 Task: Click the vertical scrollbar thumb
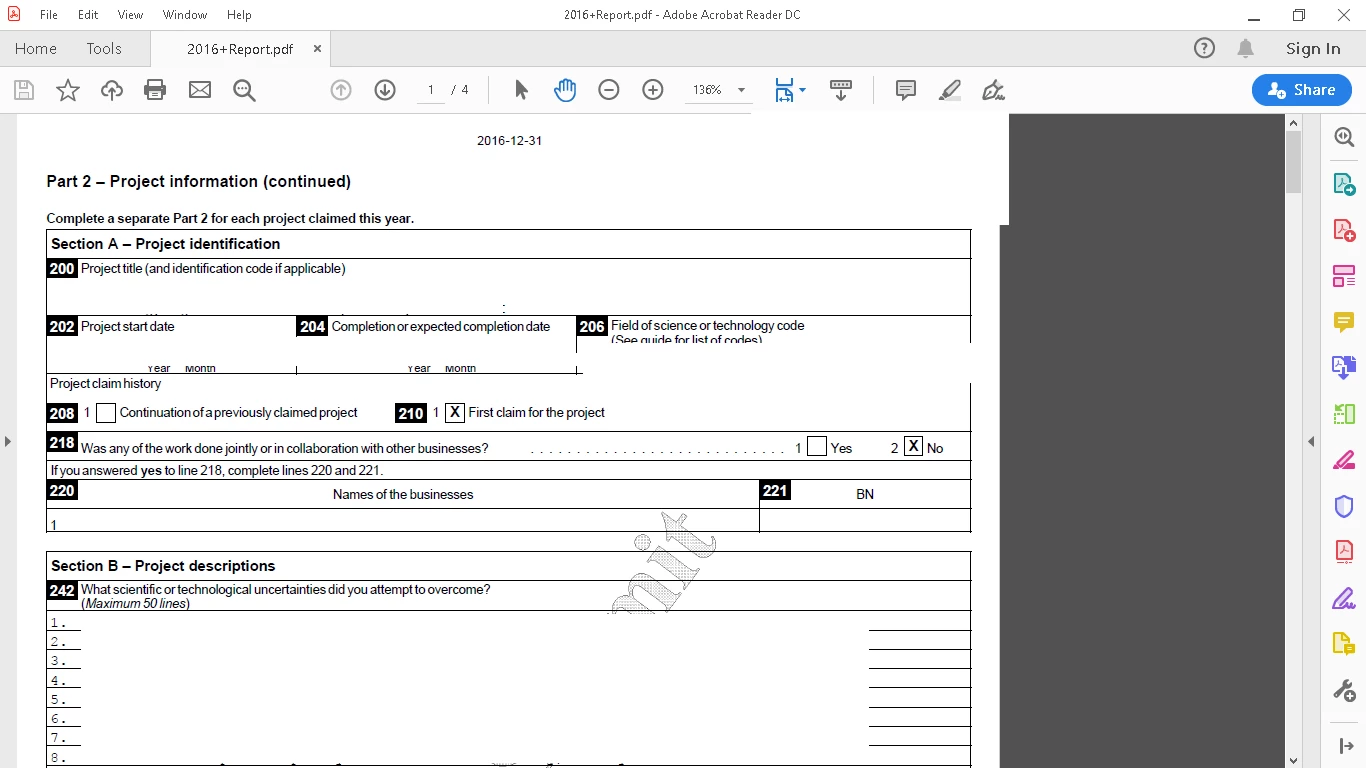click(1293, 162)
